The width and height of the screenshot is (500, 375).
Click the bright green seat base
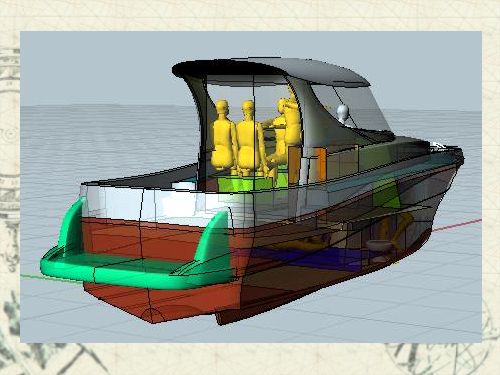(x=251, y=183)
